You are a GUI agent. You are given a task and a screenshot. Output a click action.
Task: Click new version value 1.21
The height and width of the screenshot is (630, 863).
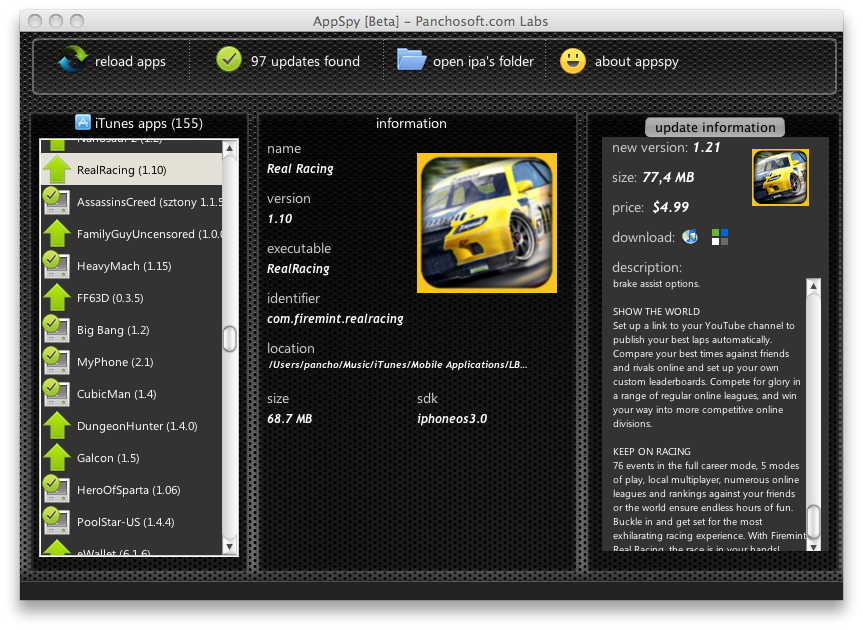[706, 147]
